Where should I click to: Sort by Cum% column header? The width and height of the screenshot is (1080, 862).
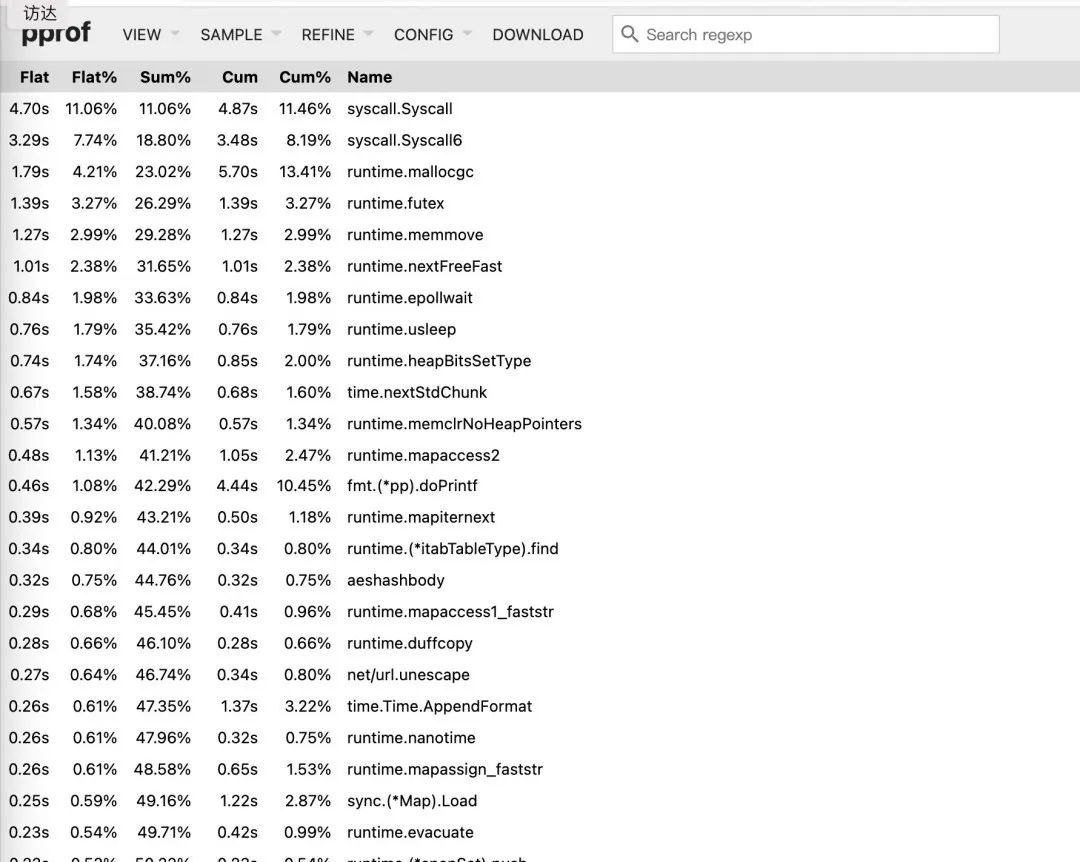click(305, 77)
